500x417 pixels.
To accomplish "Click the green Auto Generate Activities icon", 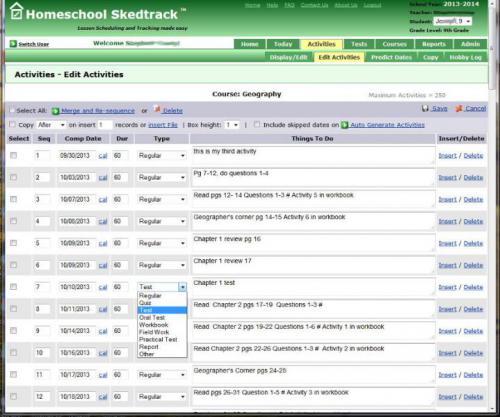I will click(x=345, y=125).
